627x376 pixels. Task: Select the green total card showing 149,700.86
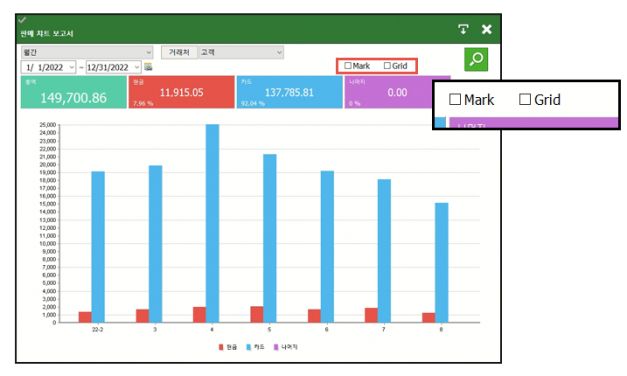coord(74,92)
